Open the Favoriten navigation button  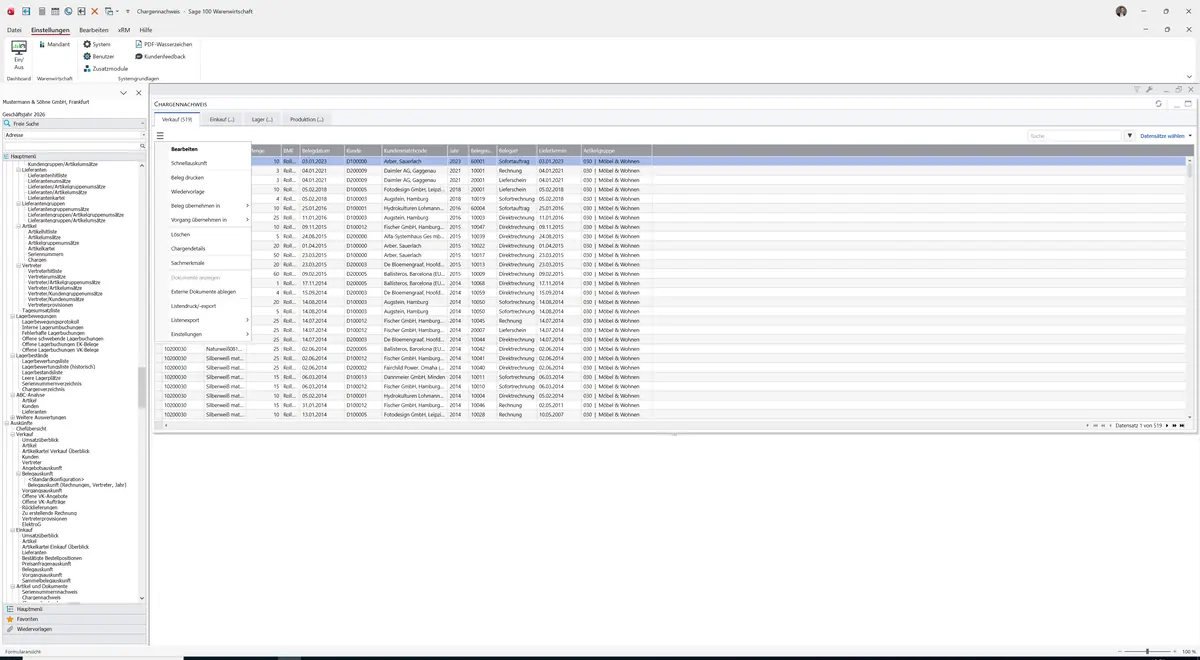[x=74, y=619]
